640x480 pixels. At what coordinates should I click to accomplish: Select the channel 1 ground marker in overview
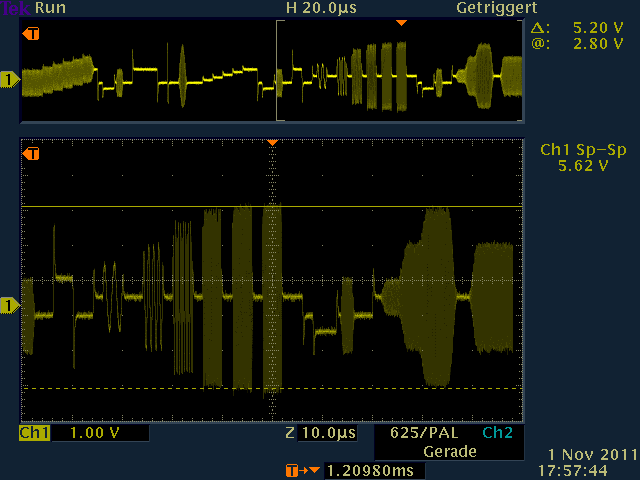coord(9,79)
